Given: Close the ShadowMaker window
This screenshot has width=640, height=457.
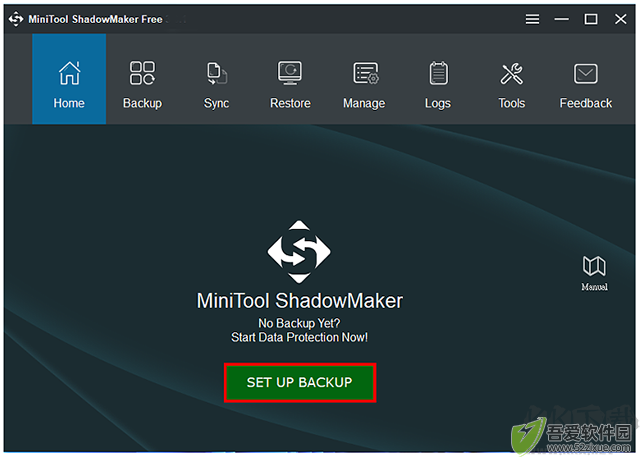Looking at the screenshot, I should [x=620, y=19].
